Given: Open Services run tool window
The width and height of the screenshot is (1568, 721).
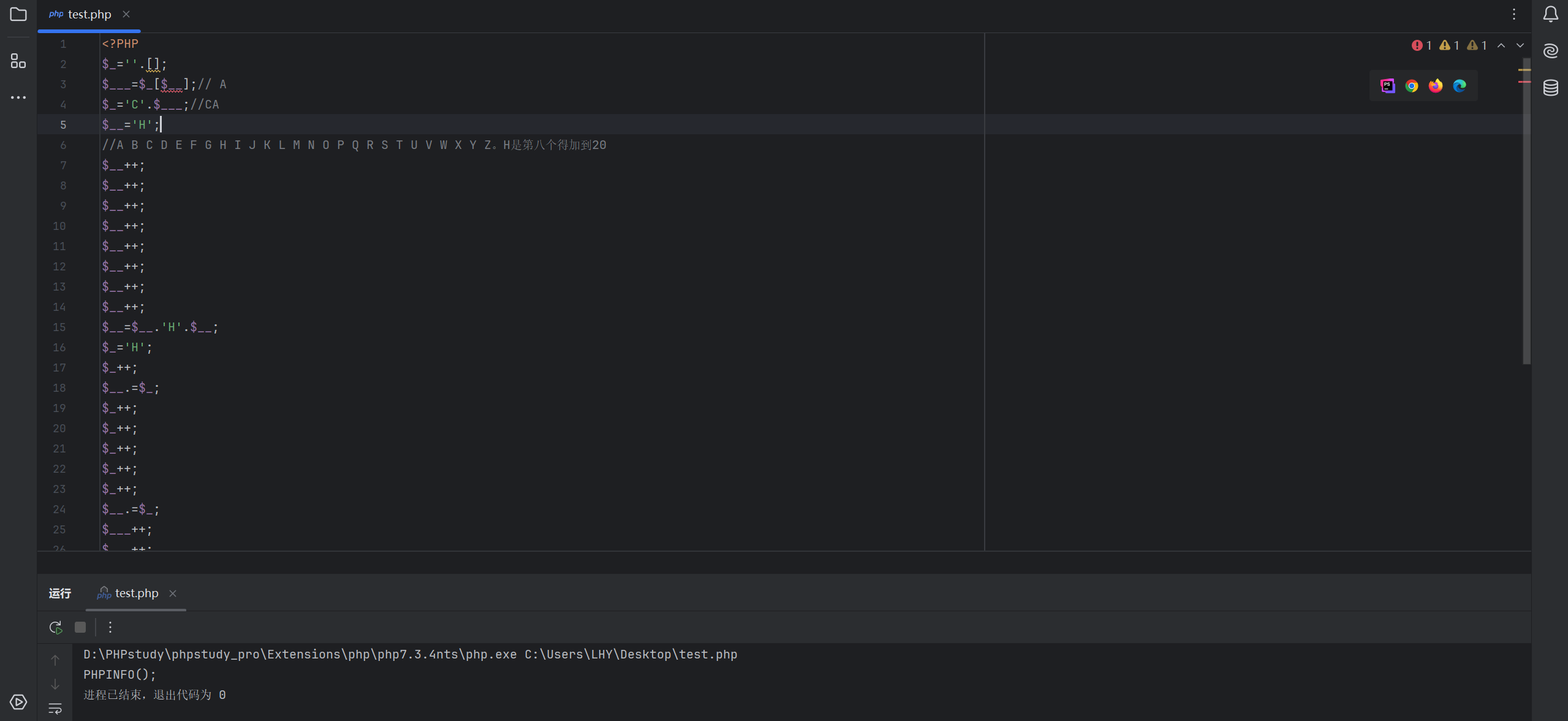Looking at the screenshot, I should (18, 702).
